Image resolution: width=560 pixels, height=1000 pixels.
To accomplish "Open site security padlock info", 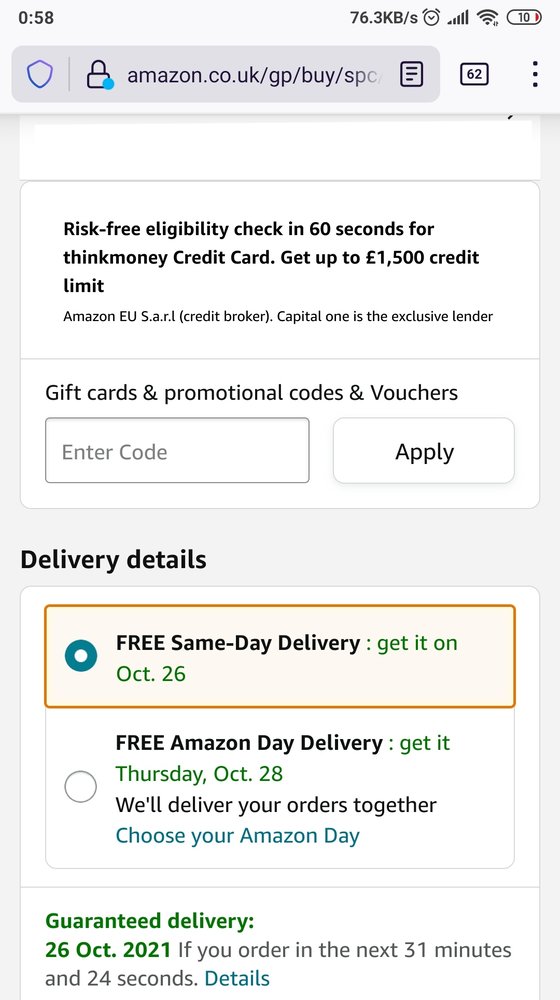I will point(99,75).
